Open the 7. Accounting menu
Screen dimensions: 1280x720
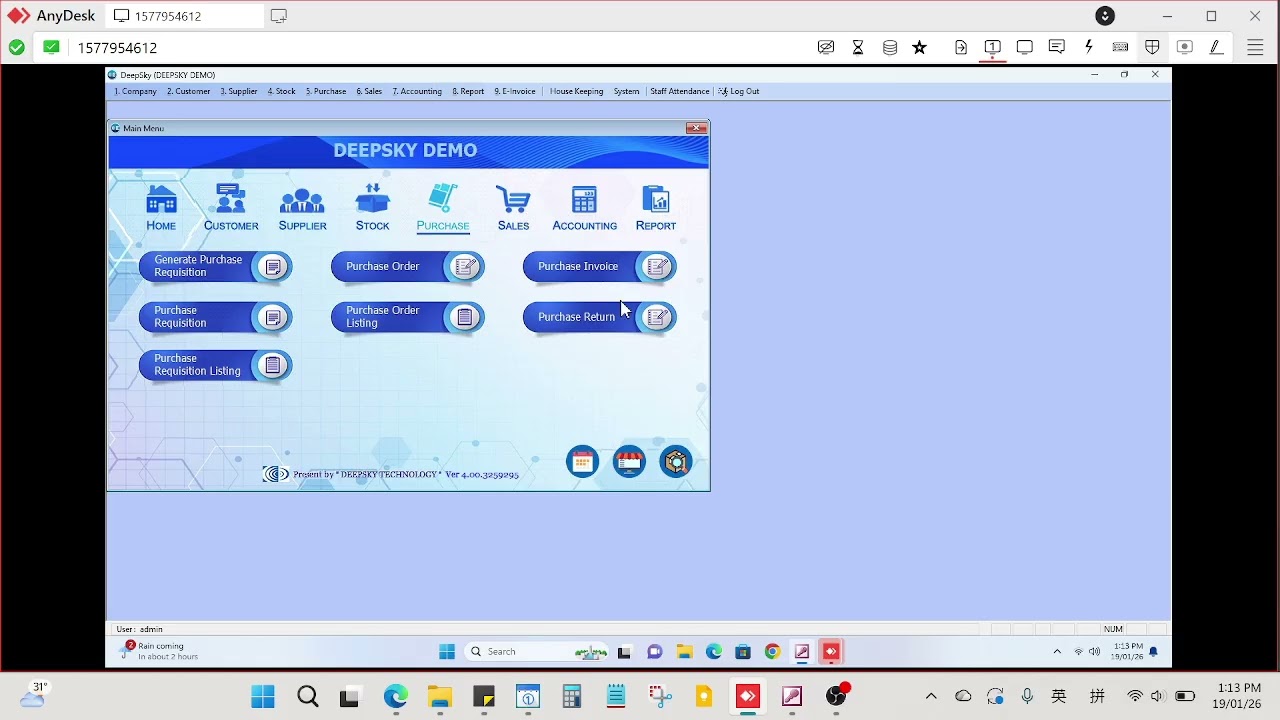417,91
